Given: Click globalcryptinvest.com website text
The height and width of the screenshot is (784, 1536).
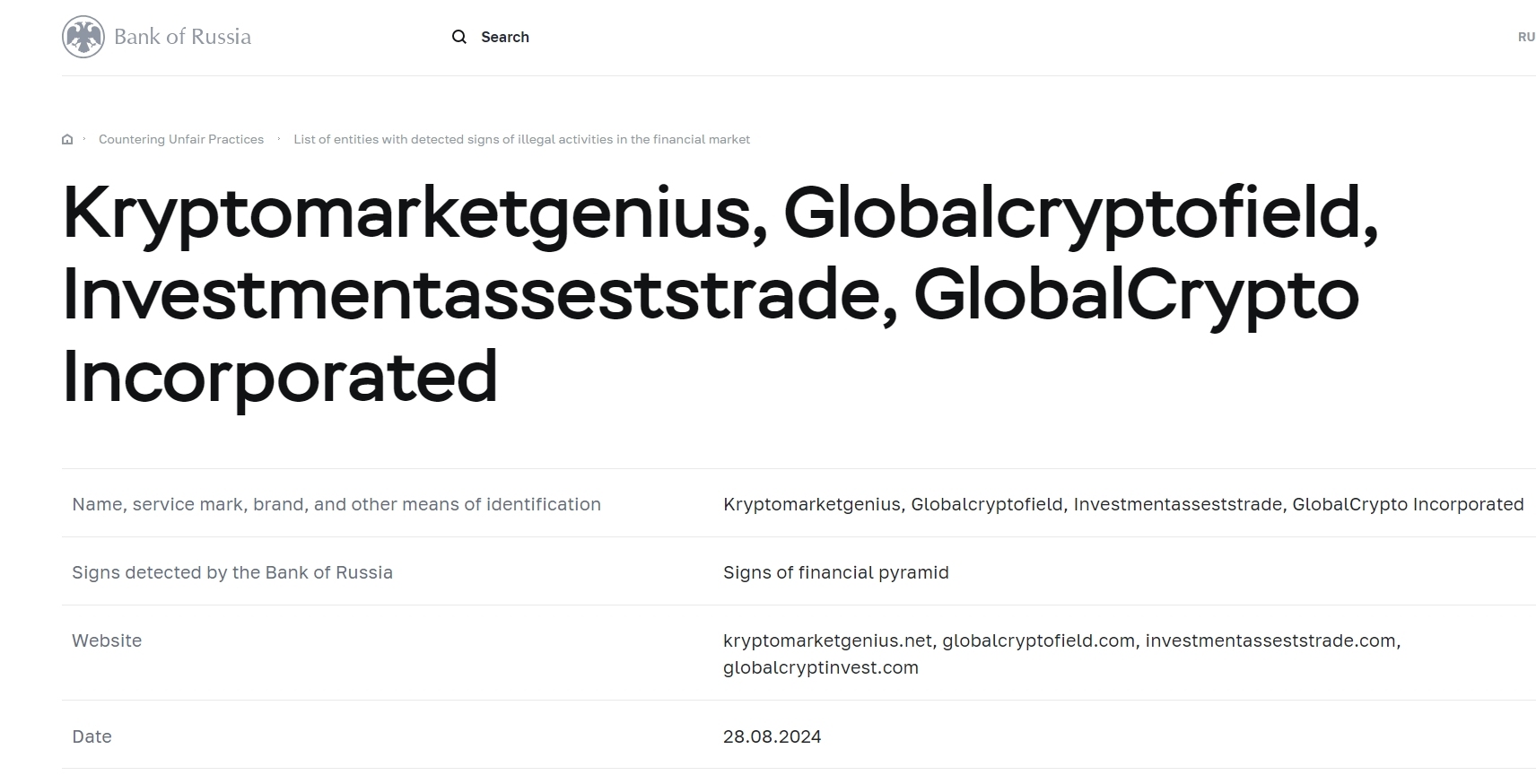Looking at the screenshot, I should 820,667.
